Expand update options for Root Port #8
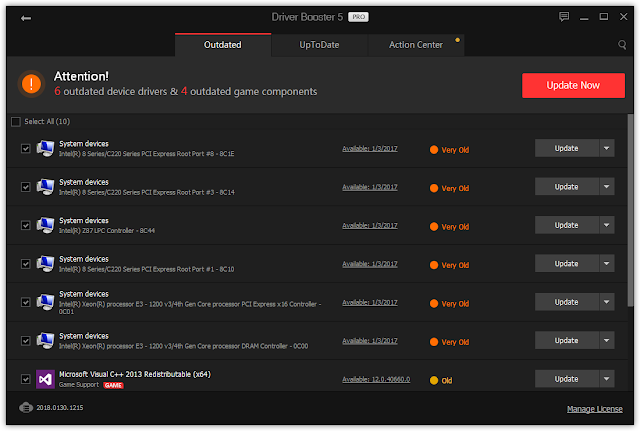 point(607,148)
